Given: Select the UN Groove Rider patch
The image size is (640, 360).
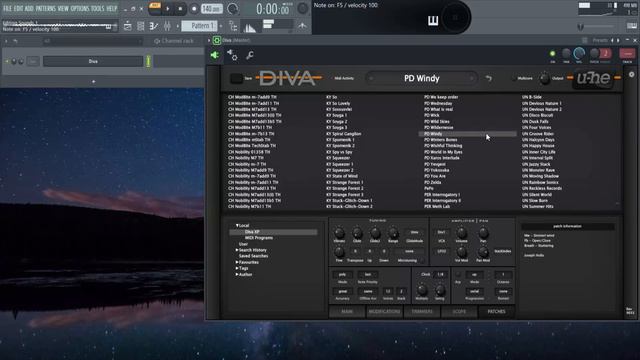Looking at the screenshot, I should pyautogui.click(x=538, y=134).
